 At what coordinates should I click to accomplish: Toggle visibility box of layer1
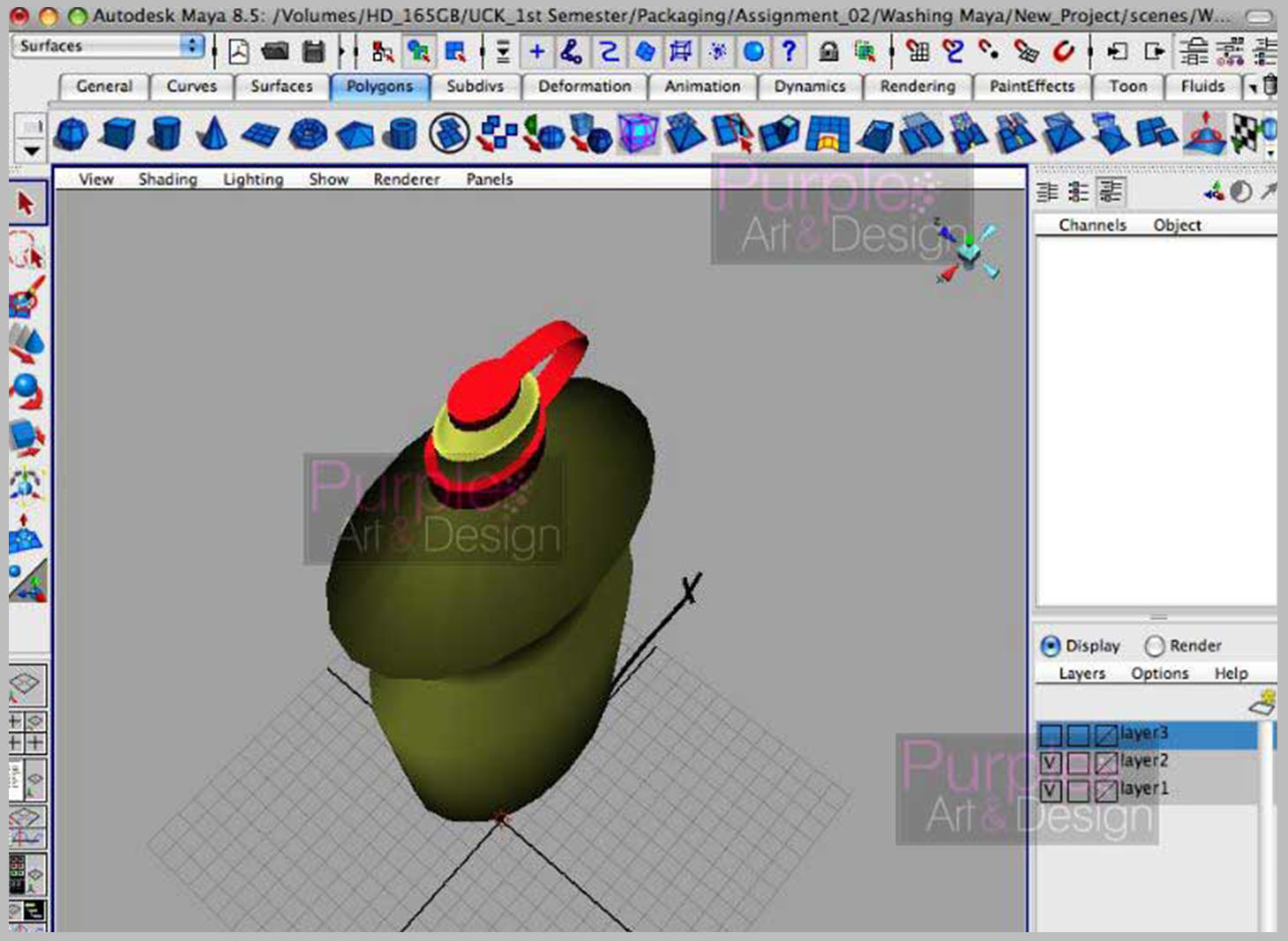tap(1050, 789)
